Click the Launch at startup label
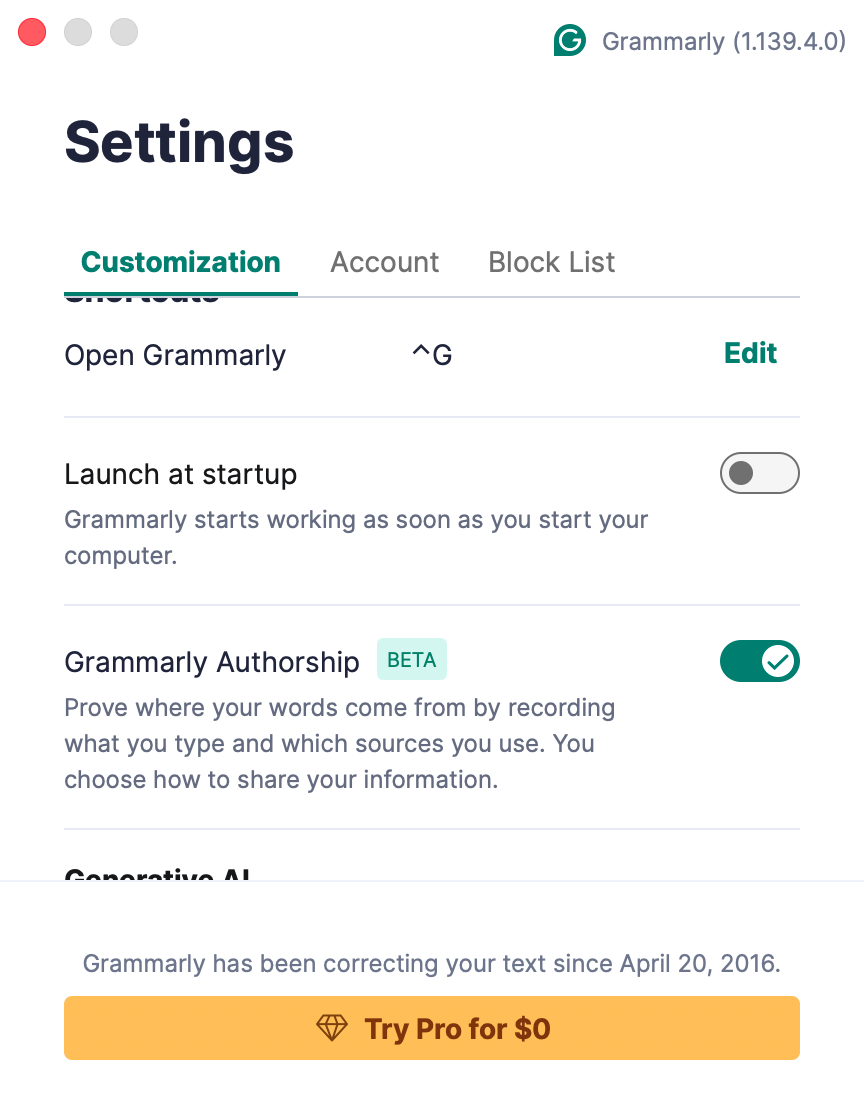The height and width of the screenshot is (1100, 864). point(181,473)
